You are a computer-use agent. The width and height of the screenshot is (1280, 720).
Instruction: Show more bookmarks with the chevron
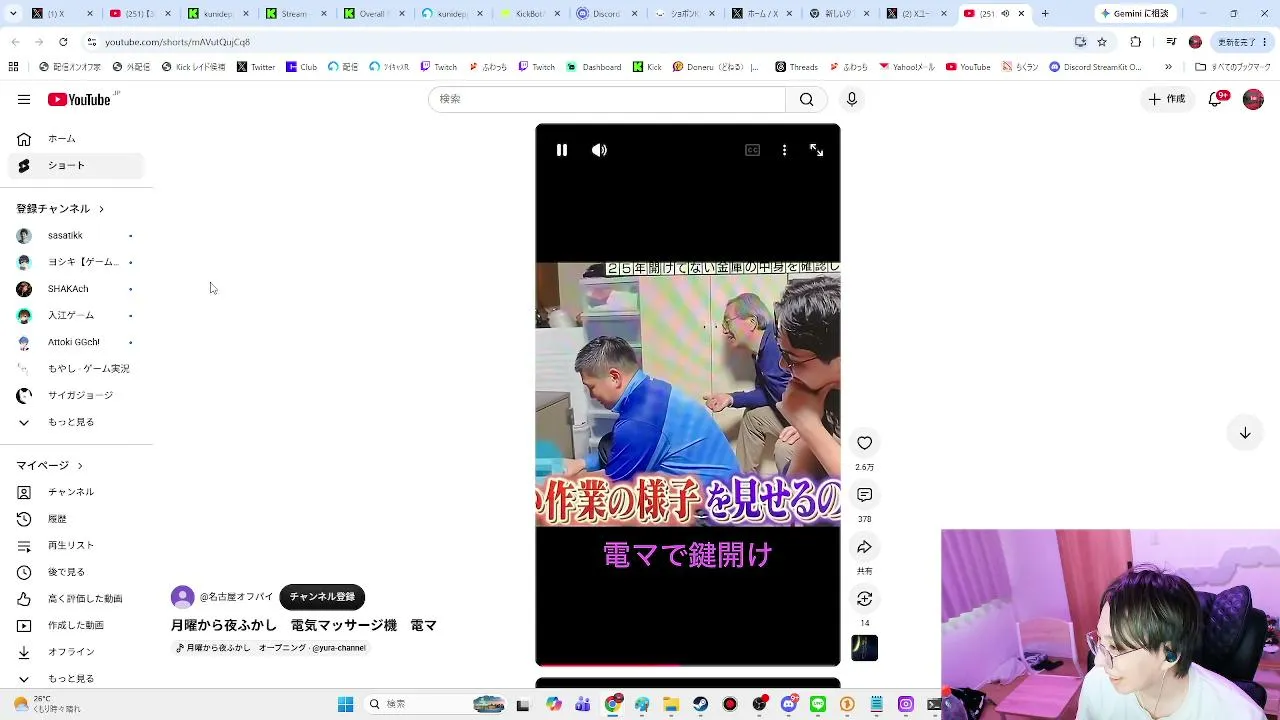(1168, 67)
